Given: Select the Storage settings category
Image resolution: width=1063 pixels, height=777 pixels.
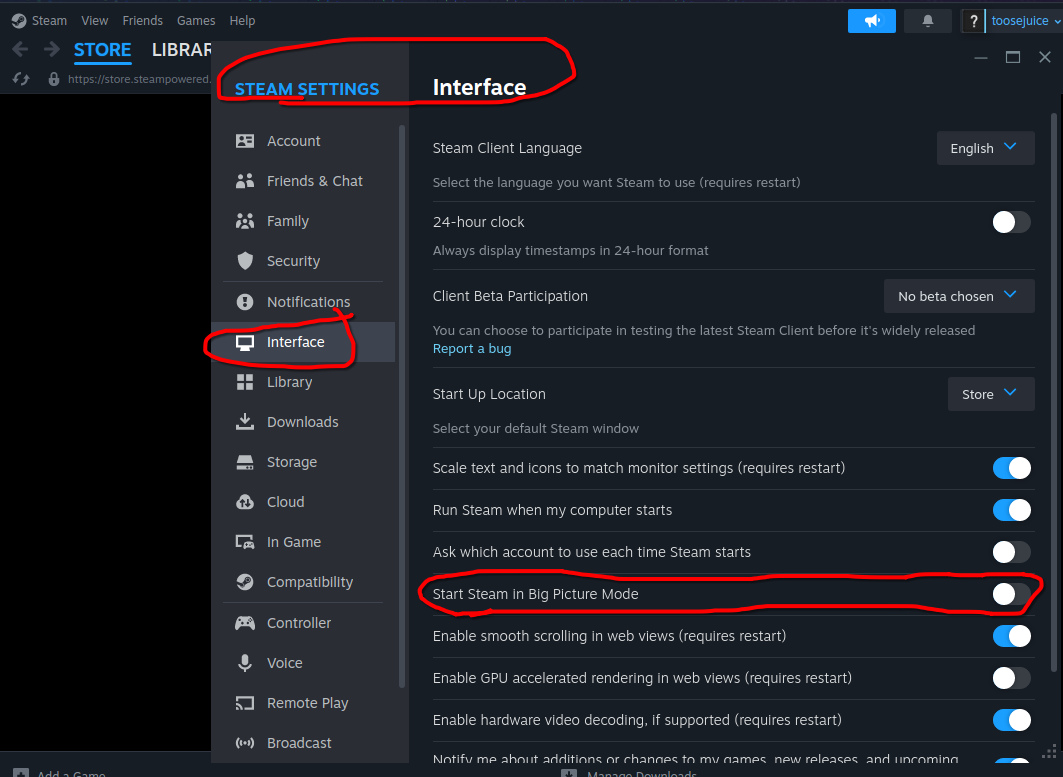Looking at the screenshot, I should 303,462.
